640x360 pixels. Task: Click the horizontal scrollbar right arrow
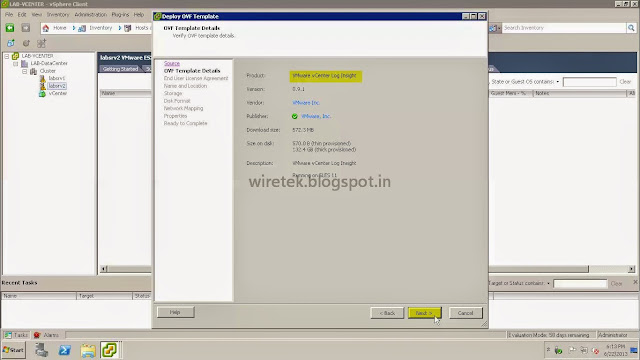[x=631, y=269]
